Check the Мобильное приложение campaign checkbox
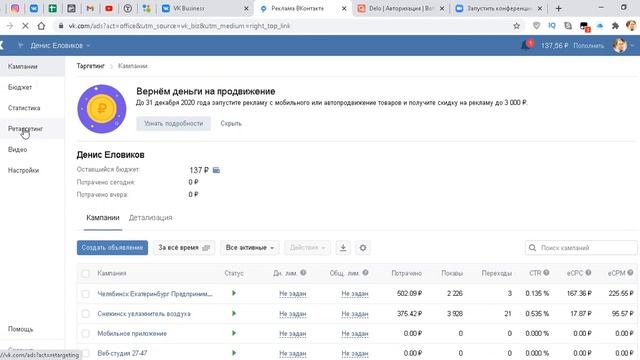 pos(85,333)
